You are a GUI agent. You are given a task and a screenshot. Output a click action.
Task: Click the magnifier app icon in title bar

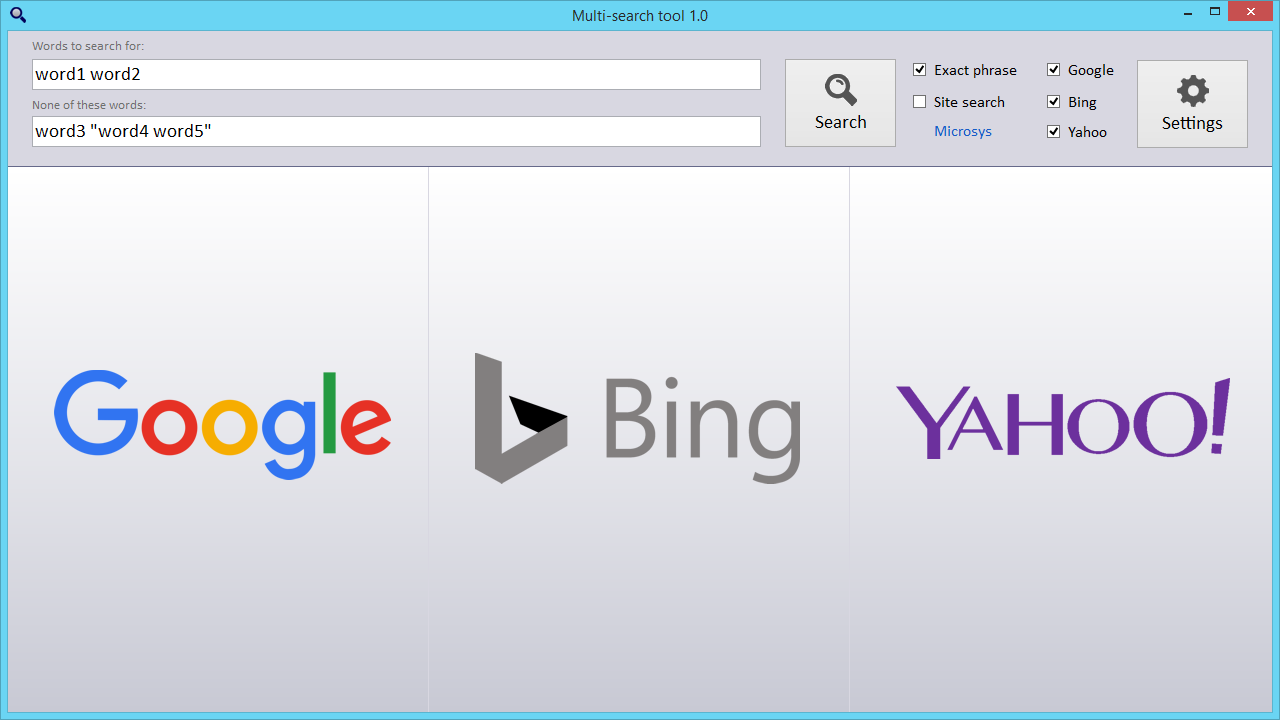pyautogui.click(x=17, y=15)
